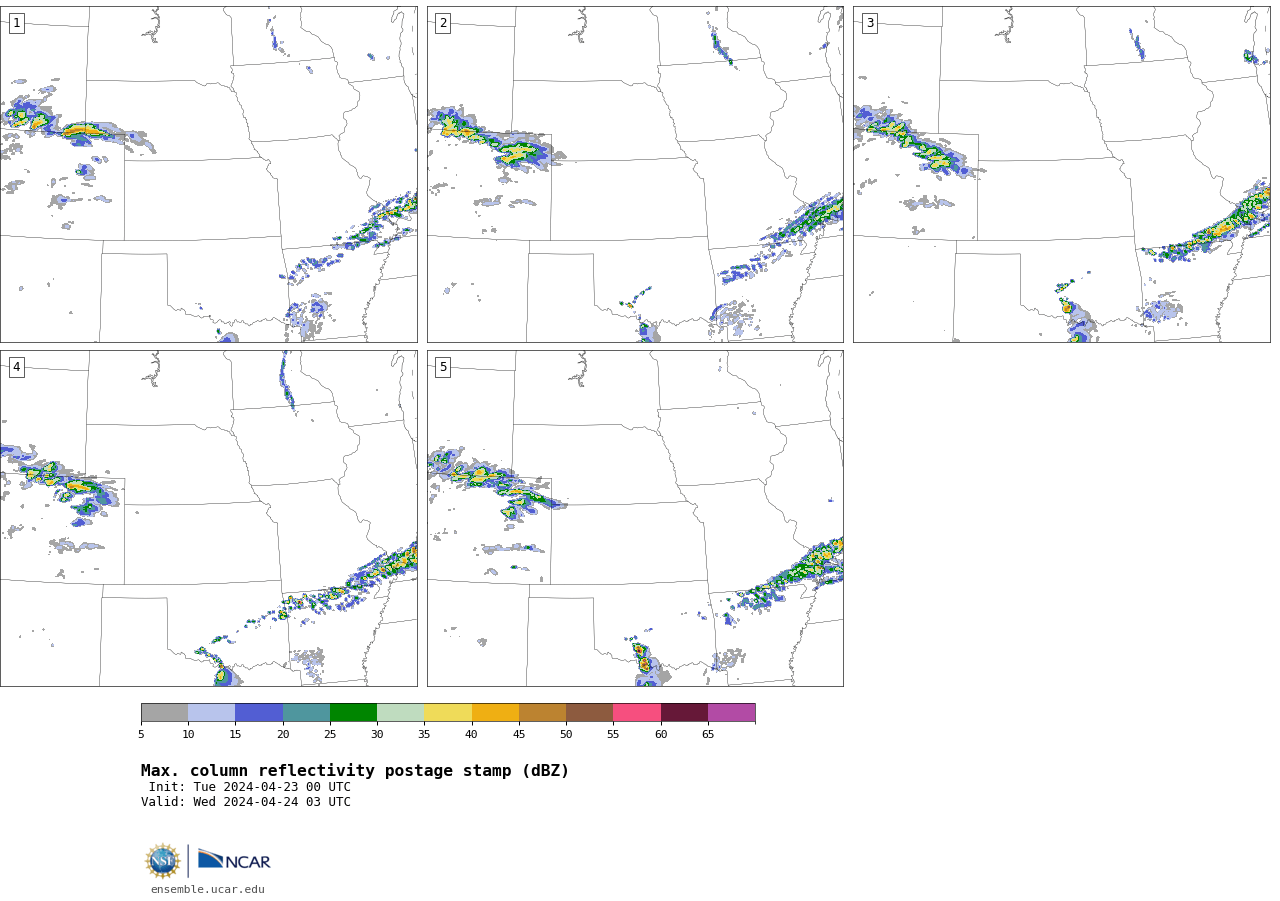Click the Valid: Wed 2024-04-24 03 UTC text
This screenshot has height=901, width=1280.
[x=246, y=802]
